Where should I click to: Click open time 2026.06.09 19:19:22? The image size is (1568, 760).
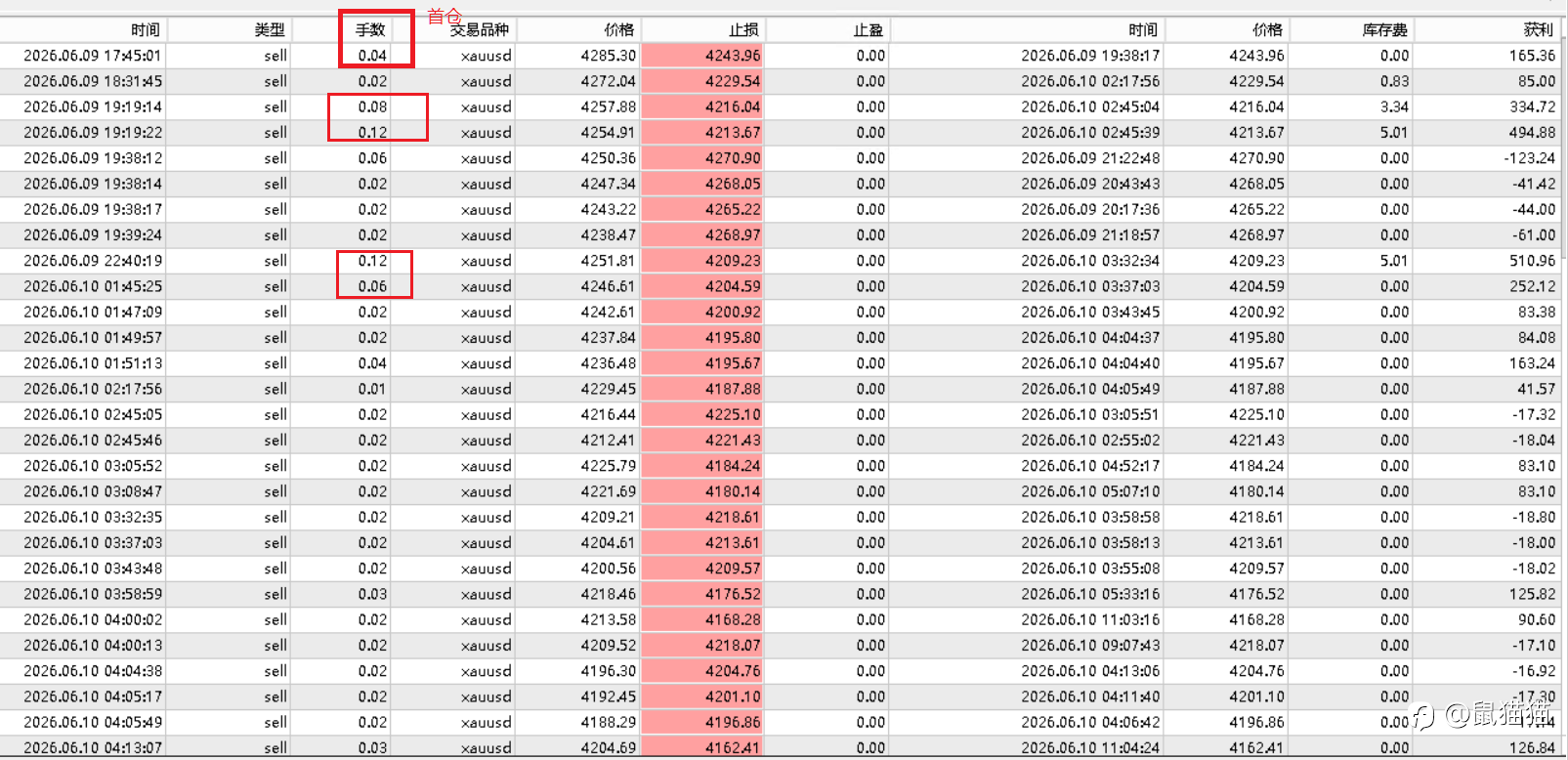(x=93, y=133)
